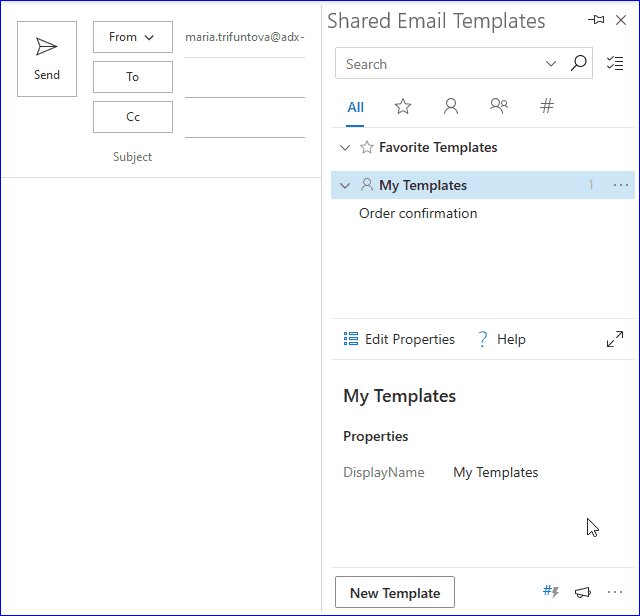Screen dimensions: 640x616
Task: Click the Subject field
Action: coord(132,157)
